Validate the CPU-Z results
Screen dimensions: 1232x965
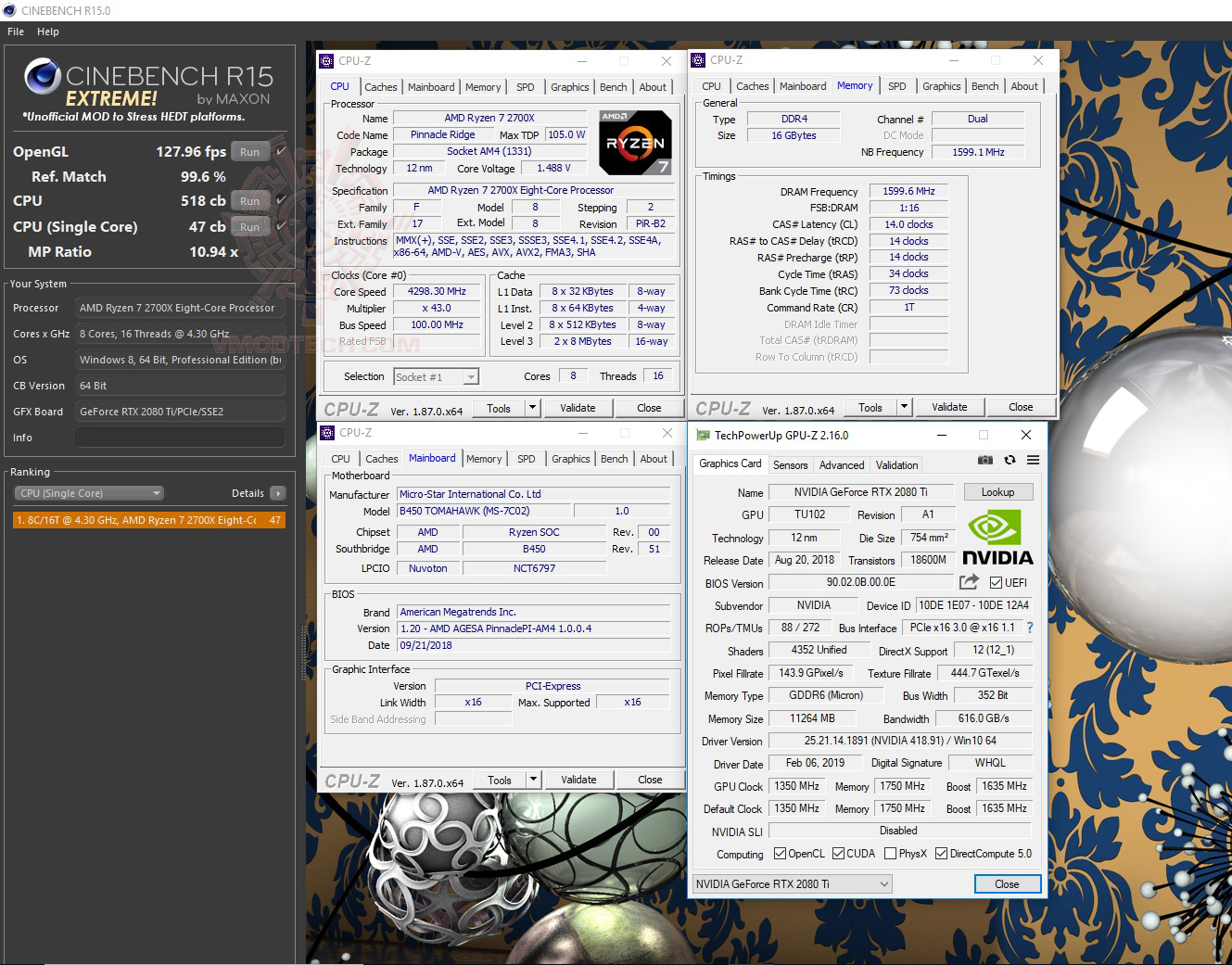578,407
